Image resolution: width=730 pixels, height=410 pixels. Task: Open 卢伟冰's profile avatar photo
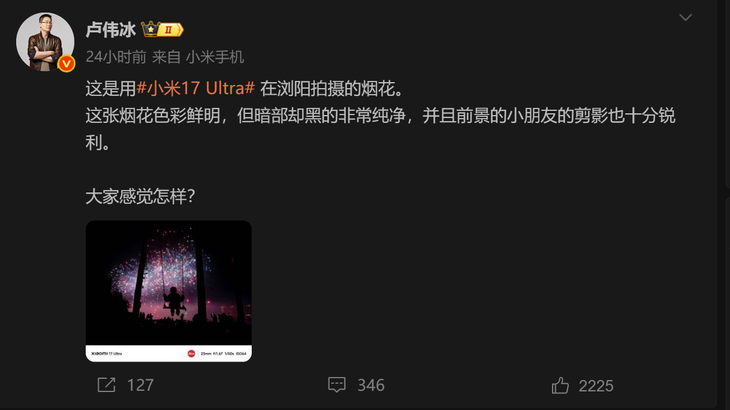point(45,42)
